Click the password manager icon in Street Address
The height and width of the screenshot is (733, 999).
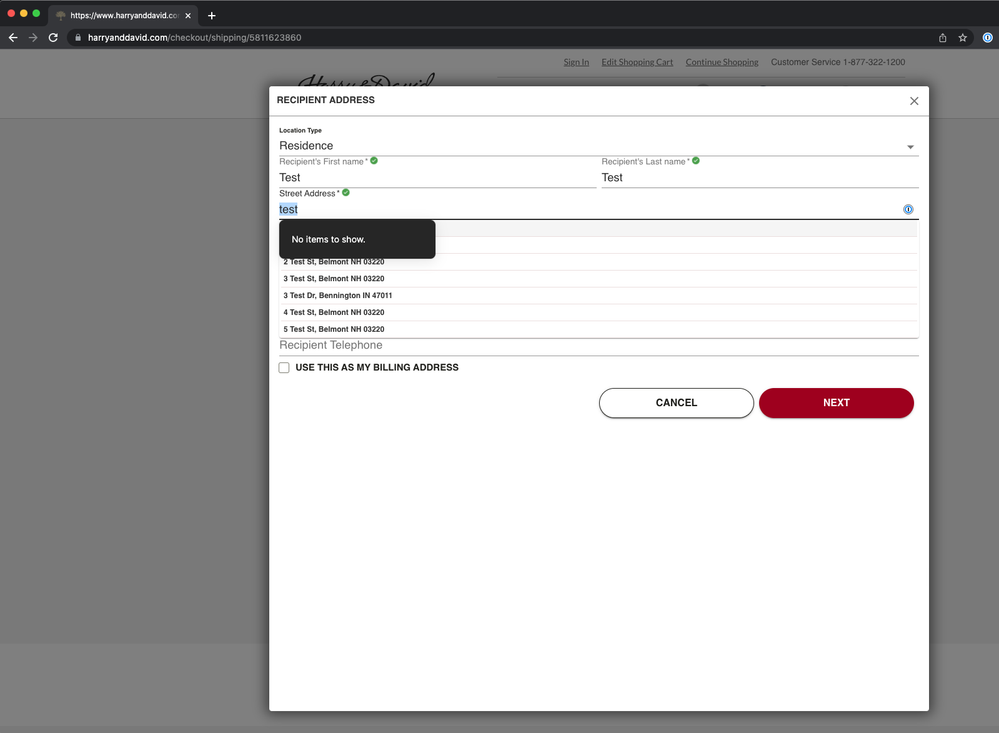(x=908, y=210)
